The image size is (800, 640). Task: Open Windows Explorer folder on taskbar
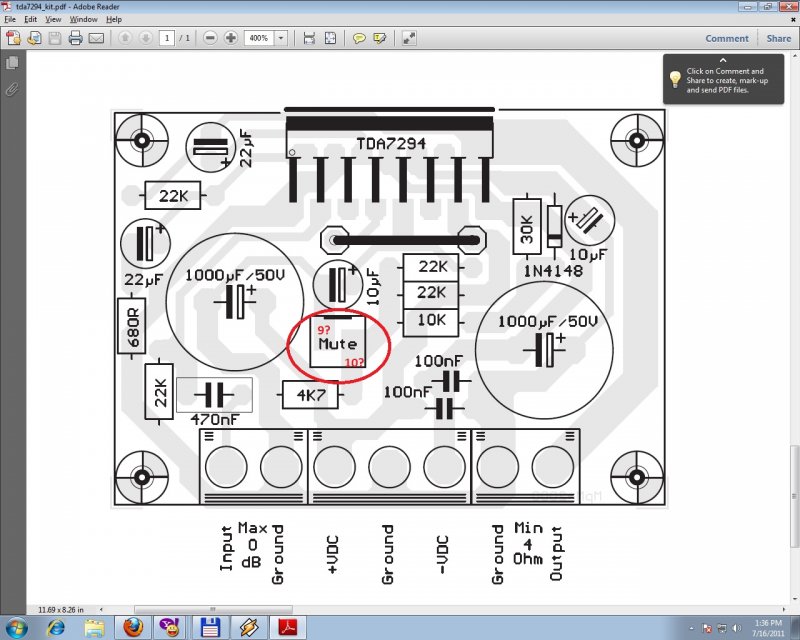(94, 628)
